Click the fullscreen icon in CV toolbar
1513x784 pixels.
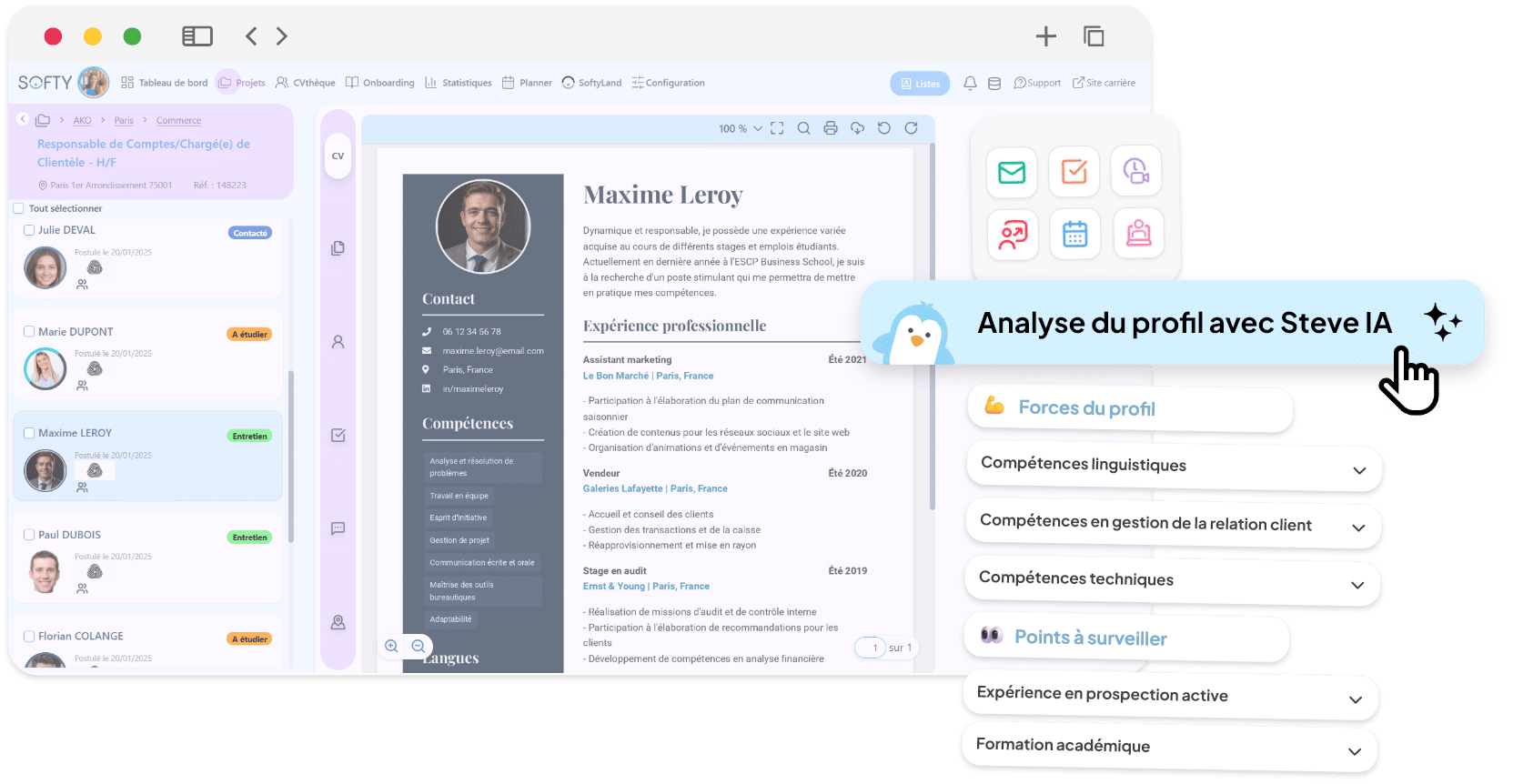point(777,128)
